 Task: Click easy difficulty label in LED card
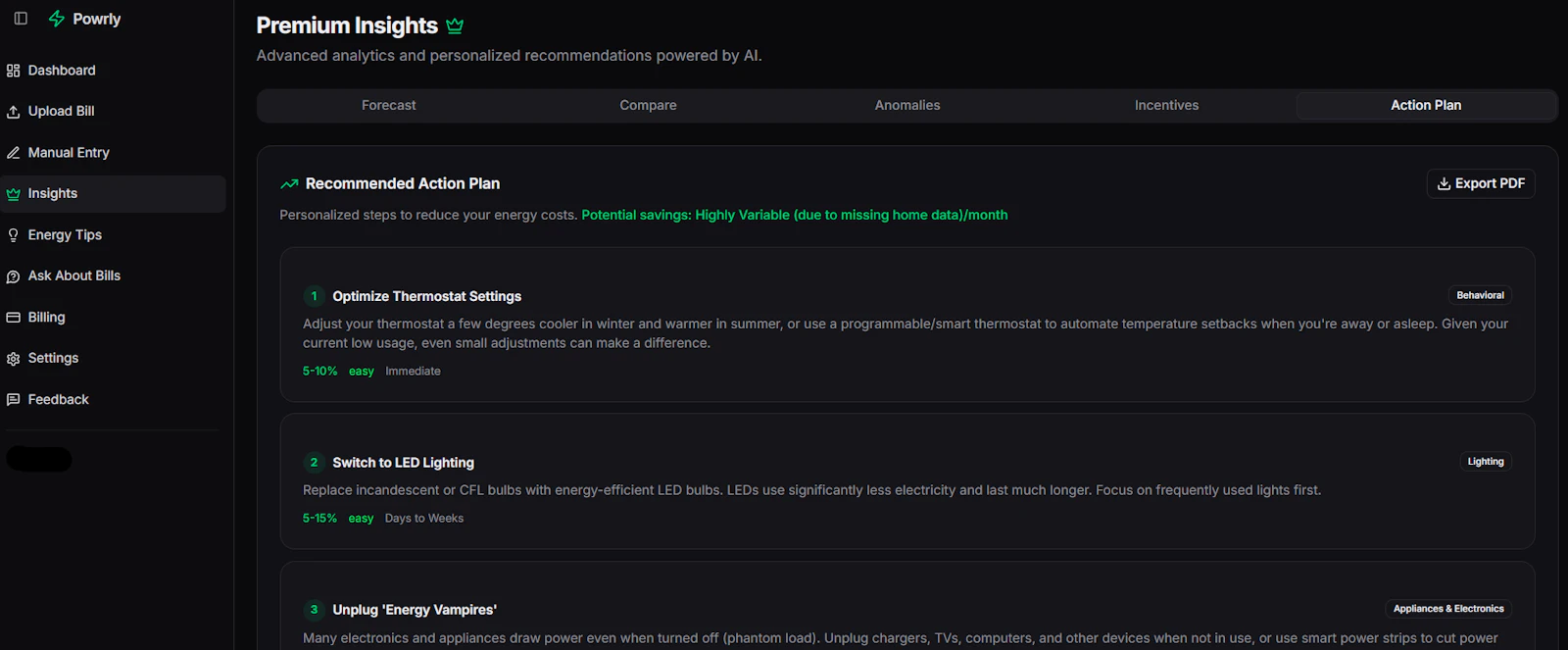[x=362, y=519]
